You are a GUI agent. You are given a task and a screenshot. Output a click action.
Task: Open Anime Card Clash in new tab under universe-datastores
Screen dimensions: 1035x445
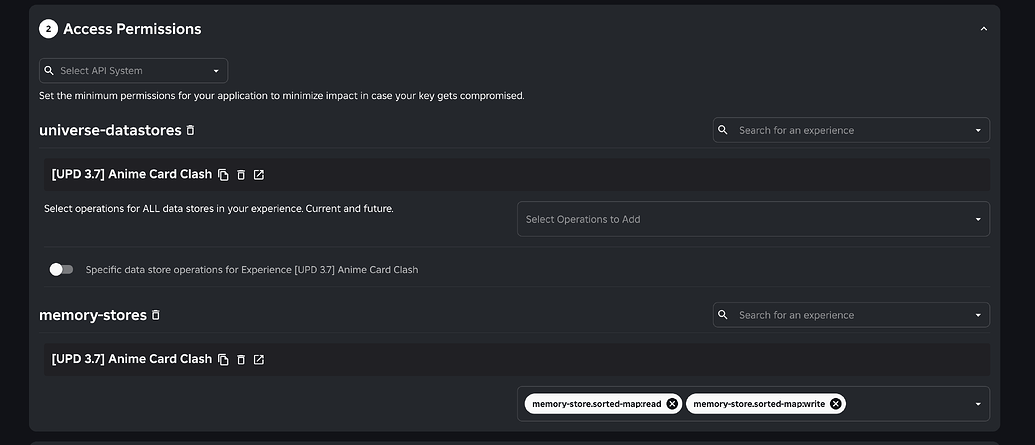(x=259, y=175)
